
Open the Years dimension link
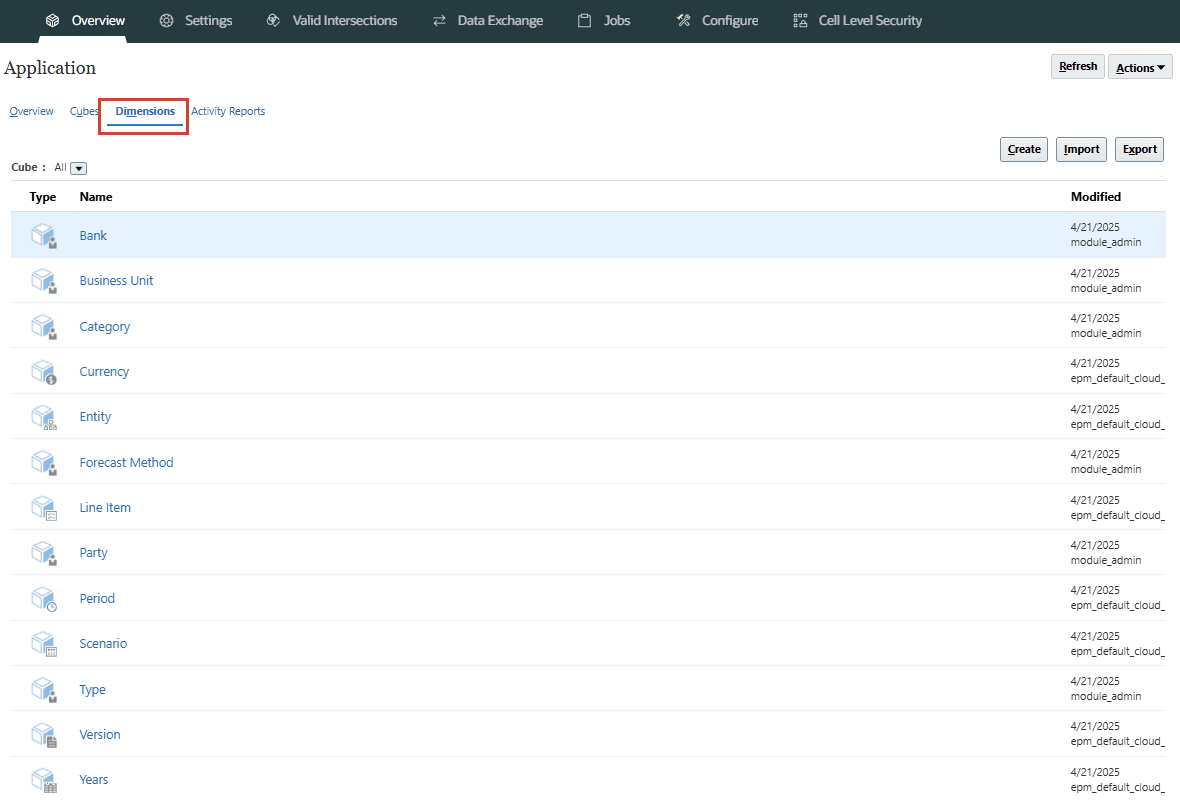point(94,780)
